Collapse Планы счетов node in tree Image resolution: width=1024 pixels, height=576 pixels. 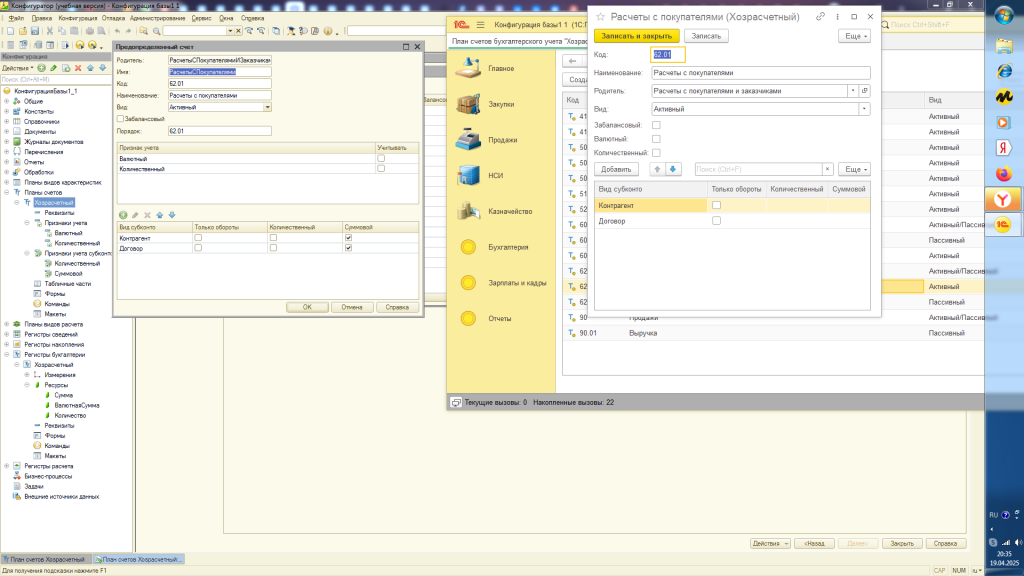click(x=7, y=193)
